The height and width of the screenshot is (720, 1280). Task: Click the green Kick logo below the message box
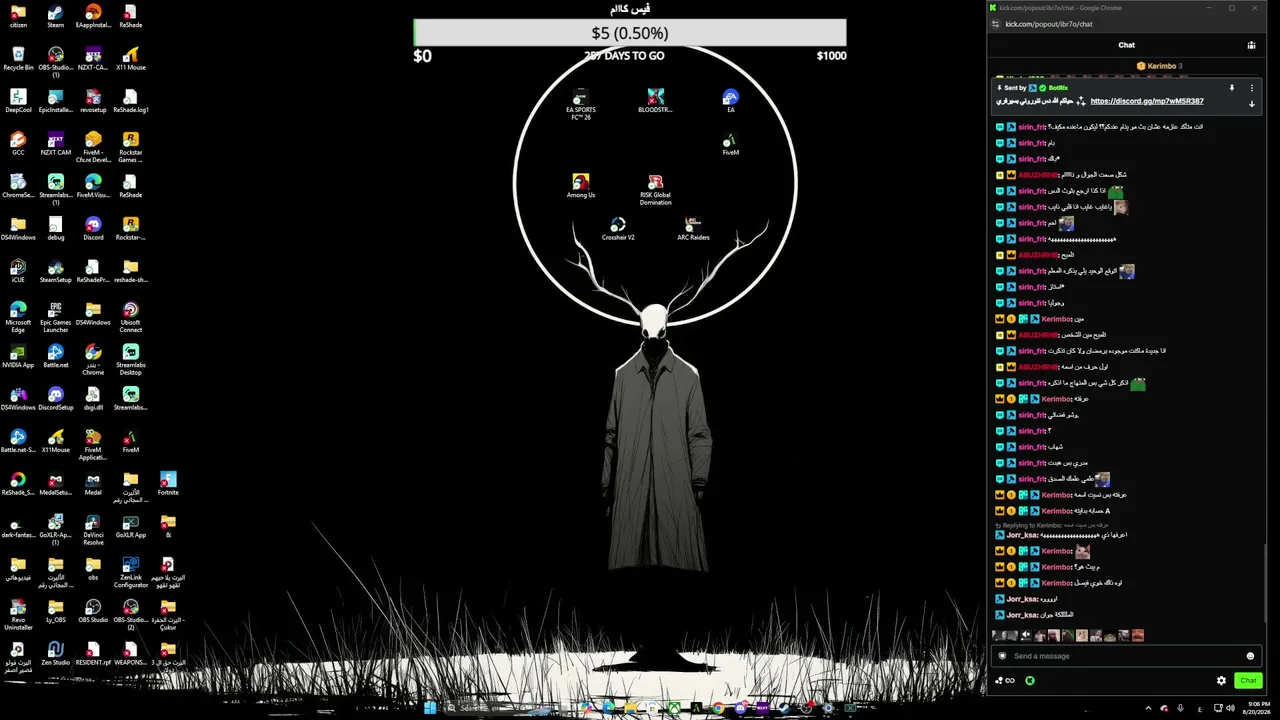[1030, 681]
